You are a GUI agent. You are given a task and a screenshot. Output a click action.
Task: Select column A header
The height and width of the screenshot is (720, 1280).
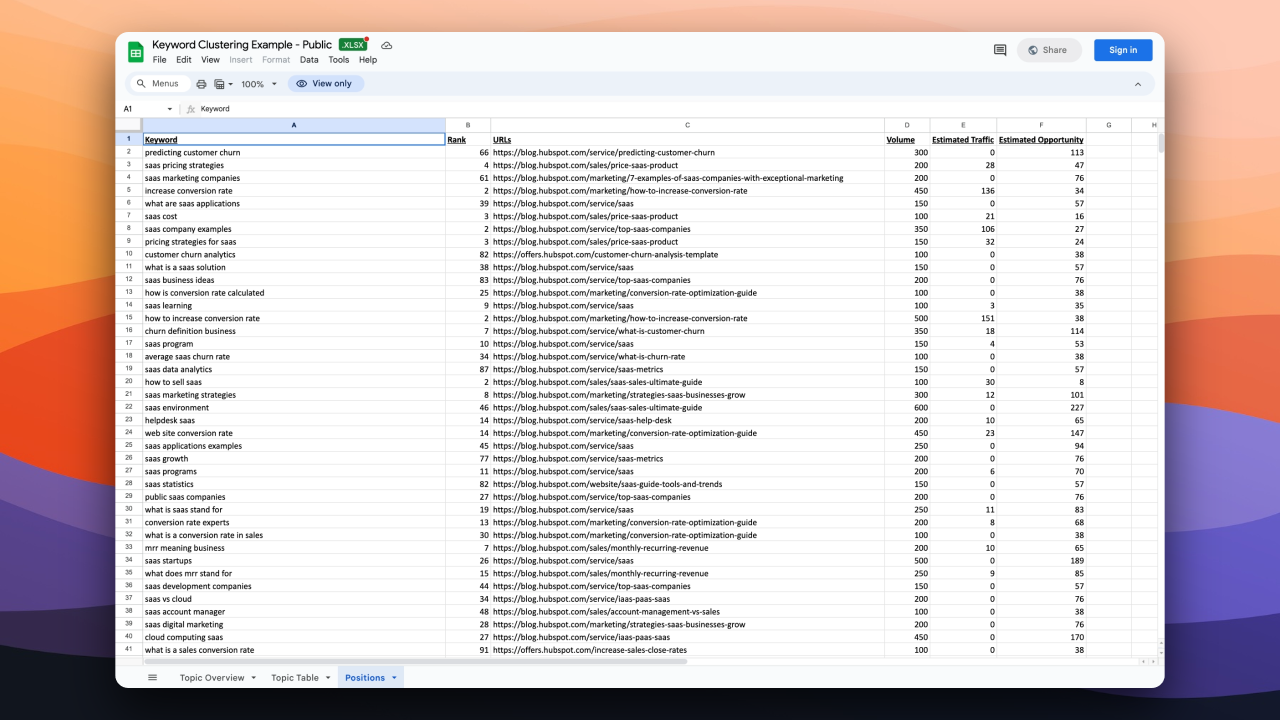tap(294, 125)
